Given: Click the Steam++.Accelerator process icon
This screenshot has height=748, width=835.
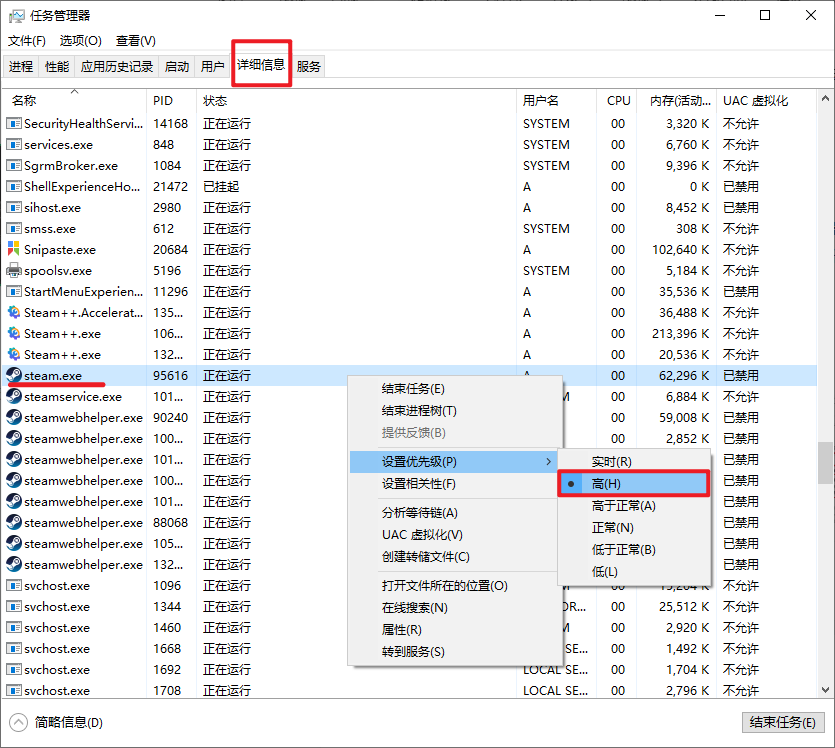Looking at the screenshot, I should [14, 313].
